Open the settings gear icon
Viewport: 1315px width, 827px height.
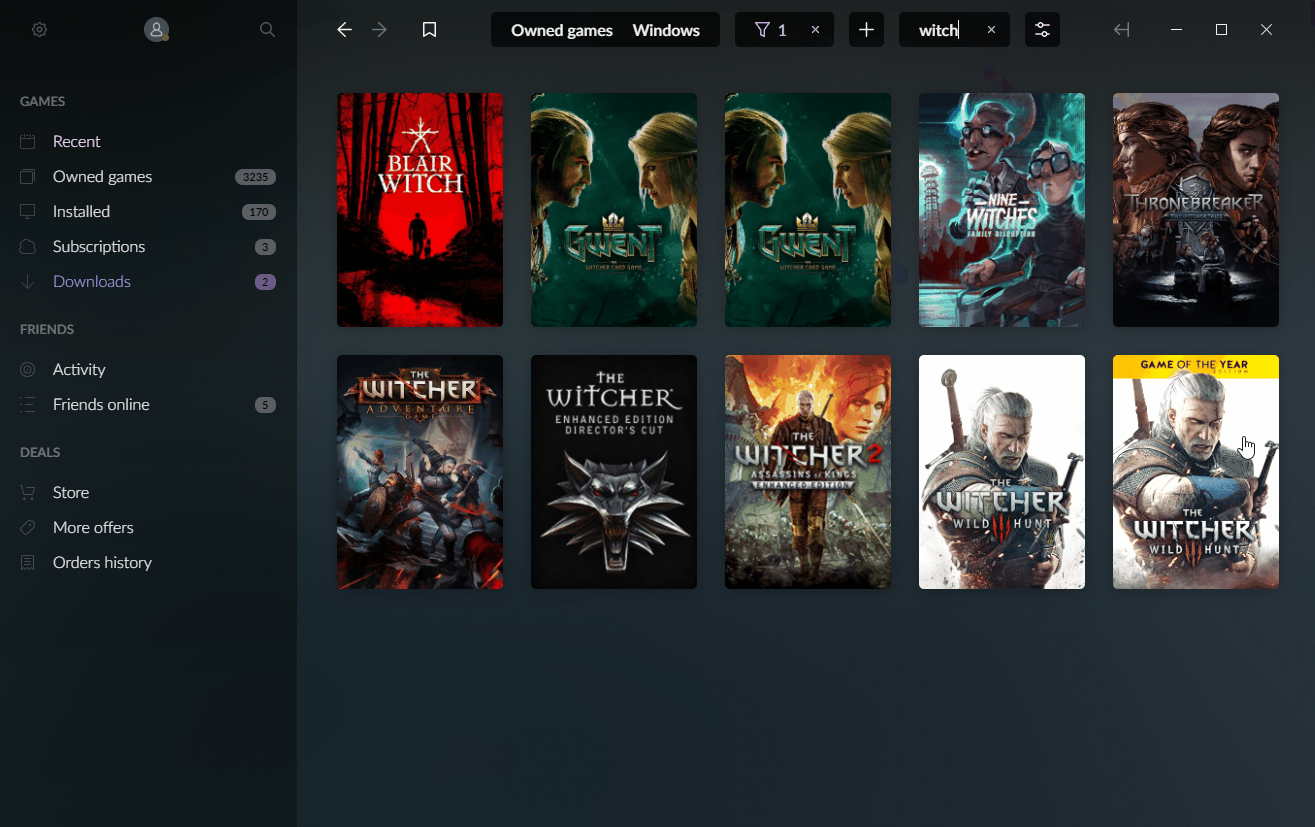tap(39, 30)
